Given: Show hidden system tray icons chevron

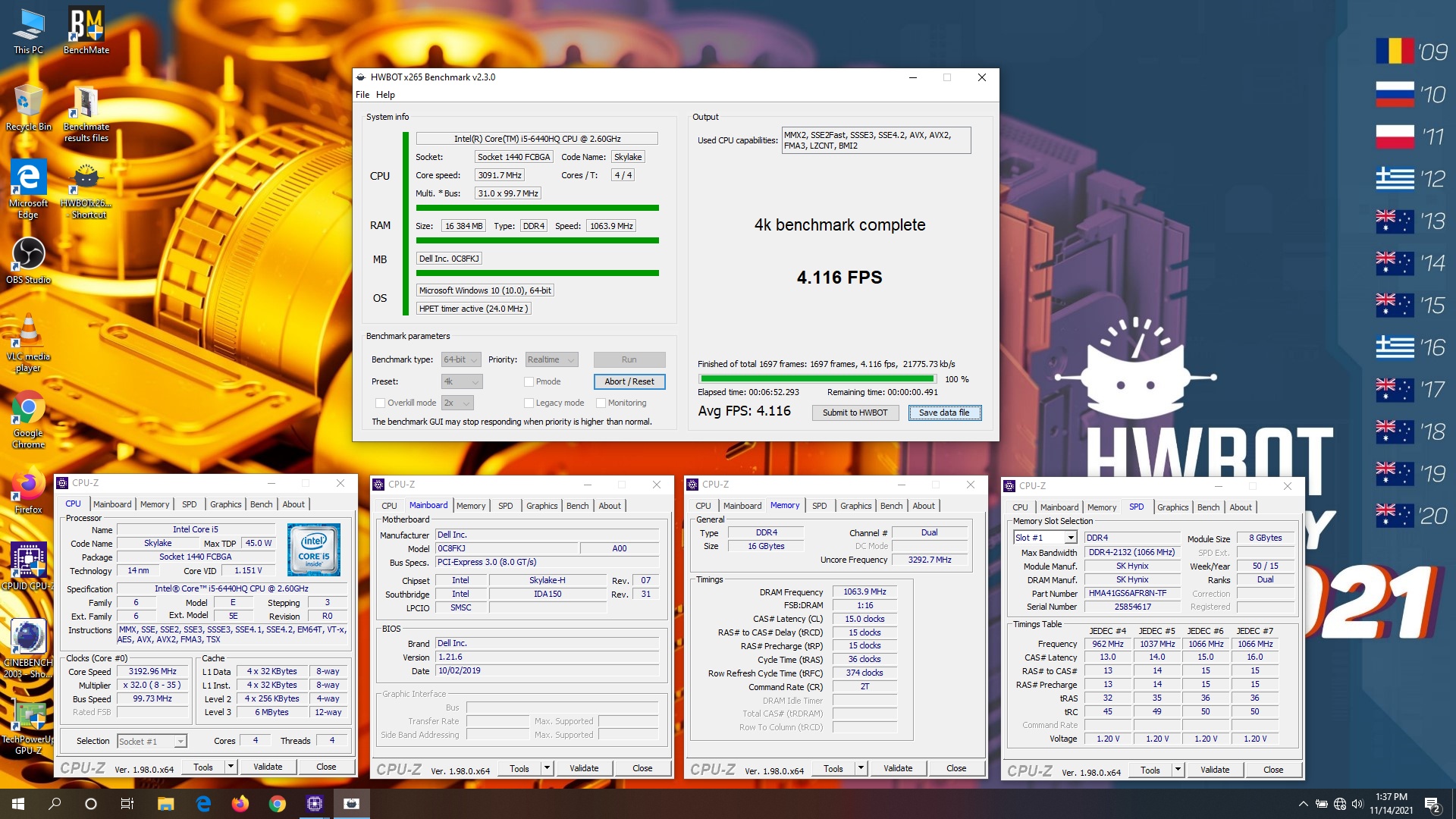Looking at the screenshot, I should (x=1303, y=804).
